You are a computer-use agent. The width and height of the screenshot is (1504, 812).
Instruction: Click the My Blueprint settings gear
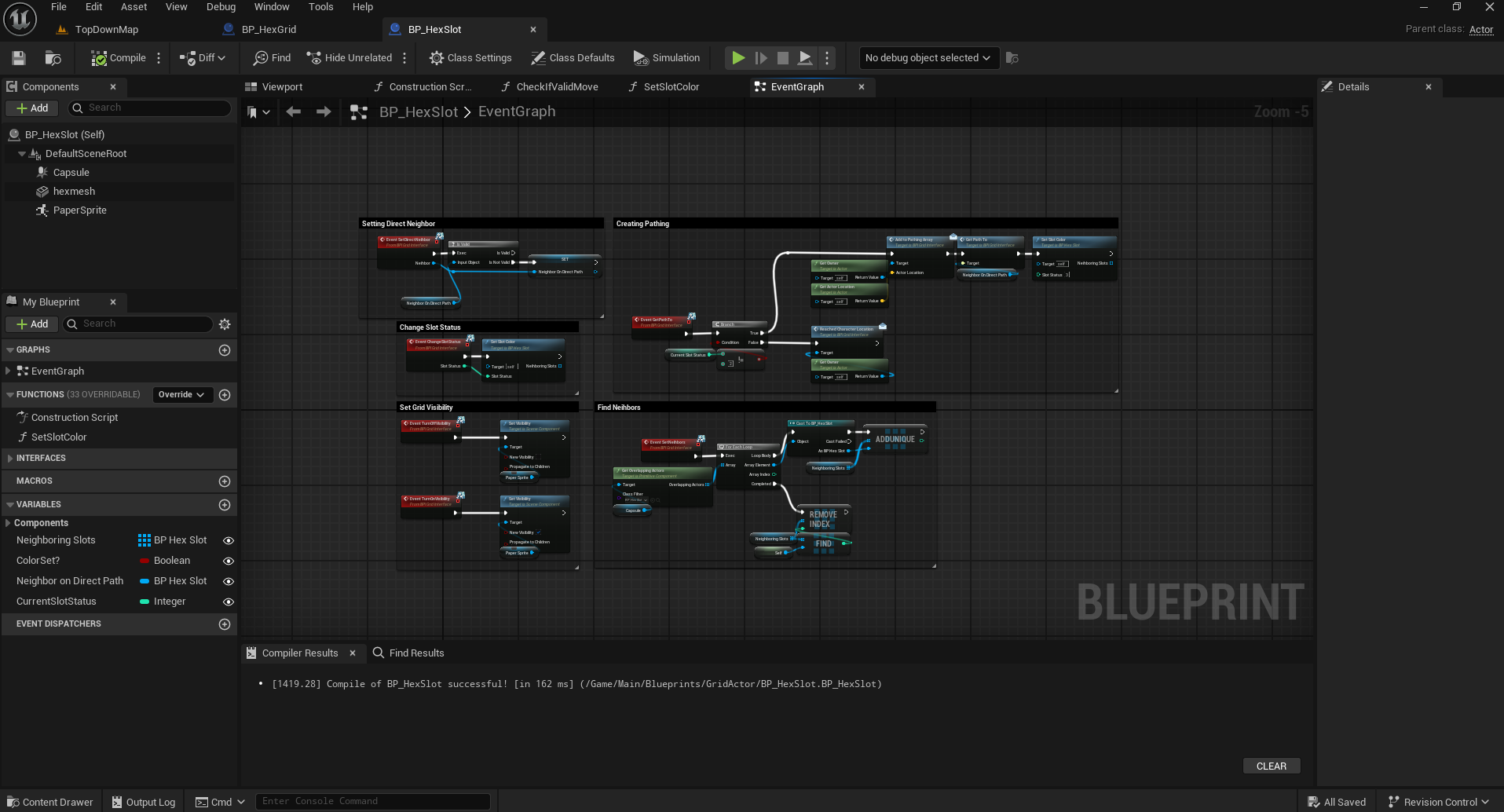(x=225, y=324)
